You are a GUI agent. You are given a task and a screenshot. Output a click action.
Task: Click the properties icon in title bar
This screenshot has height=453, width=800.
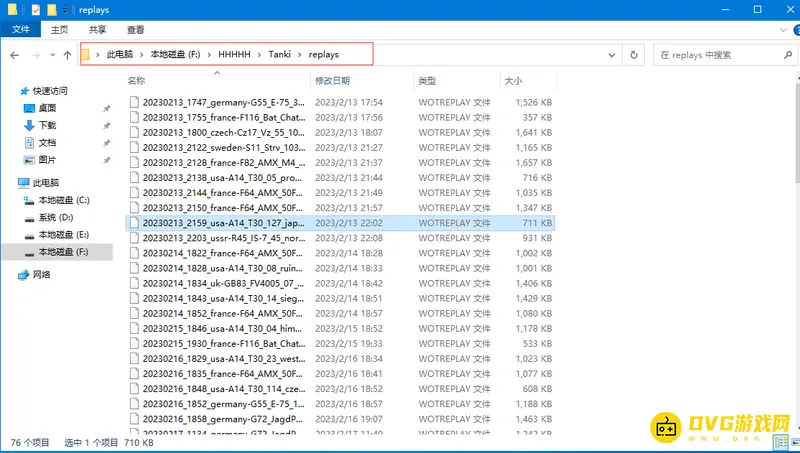pyautogui.click(x=36, y=10)
